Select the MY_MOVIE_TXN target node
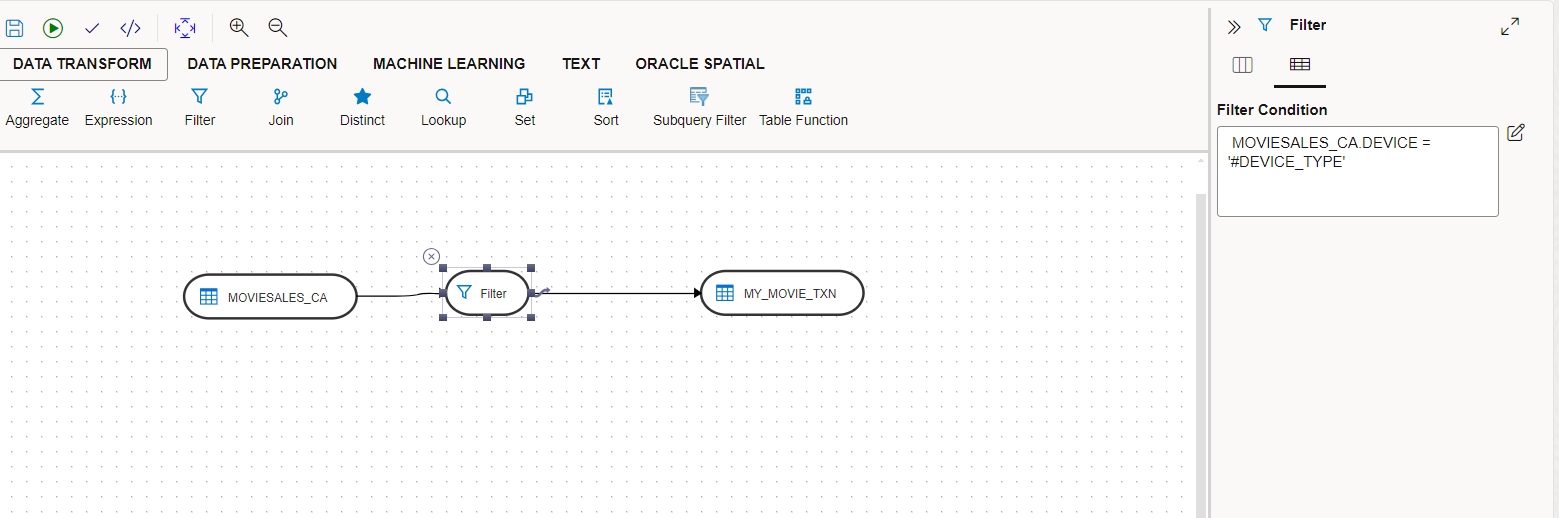Image resolution: width=1559 pixels, height=518 pixels. point(782,293)
